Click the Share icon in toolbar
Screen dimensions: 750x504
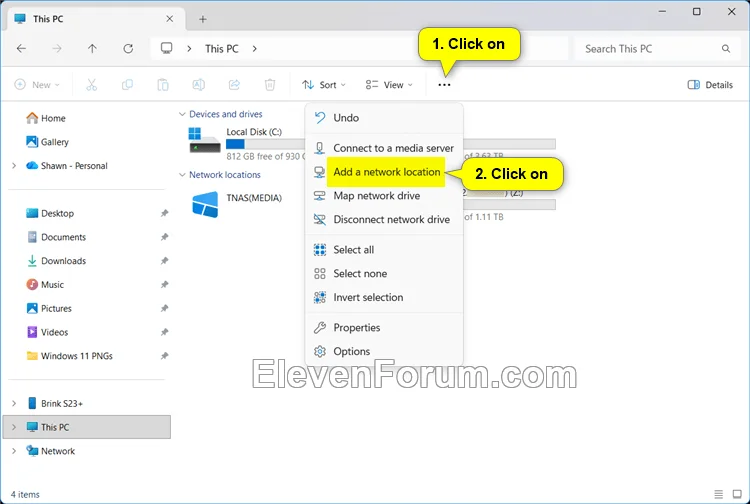coord(234,85)
